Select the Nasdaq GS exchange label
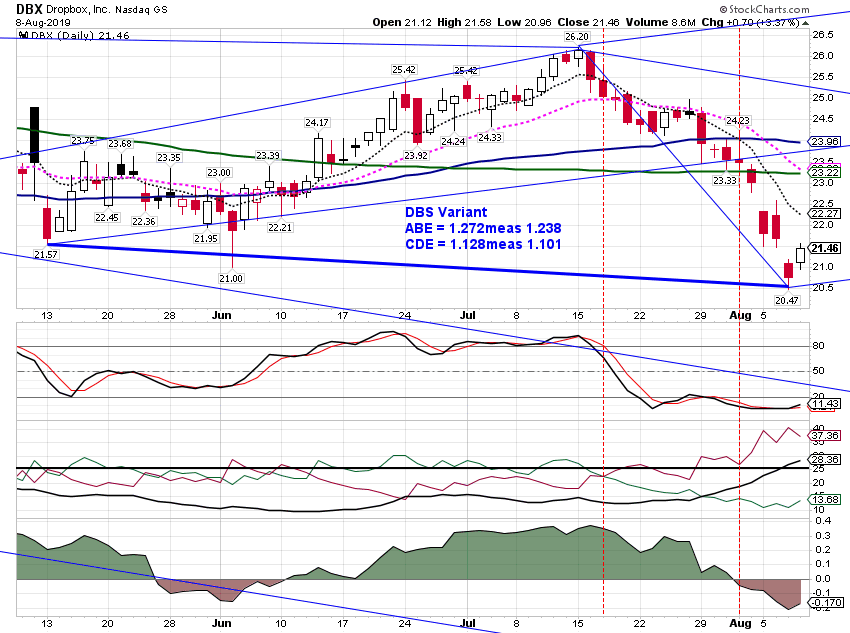This screenshot has height=633, width=850. [x=140, y=10]
